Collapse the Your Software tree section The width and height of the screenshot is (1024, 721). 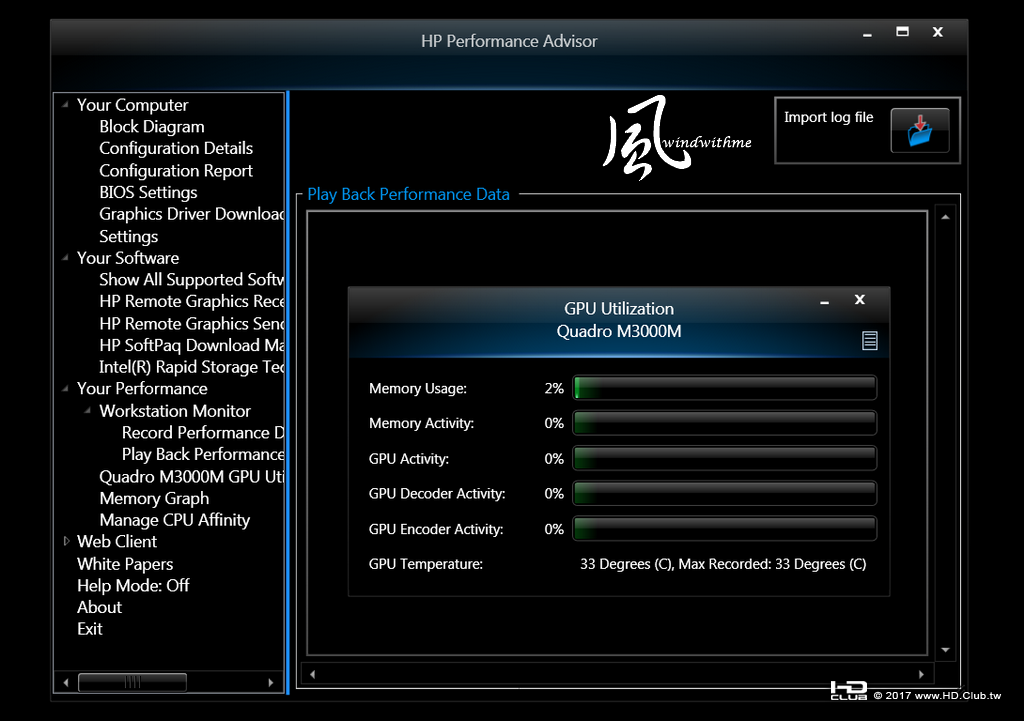(65, 257)
